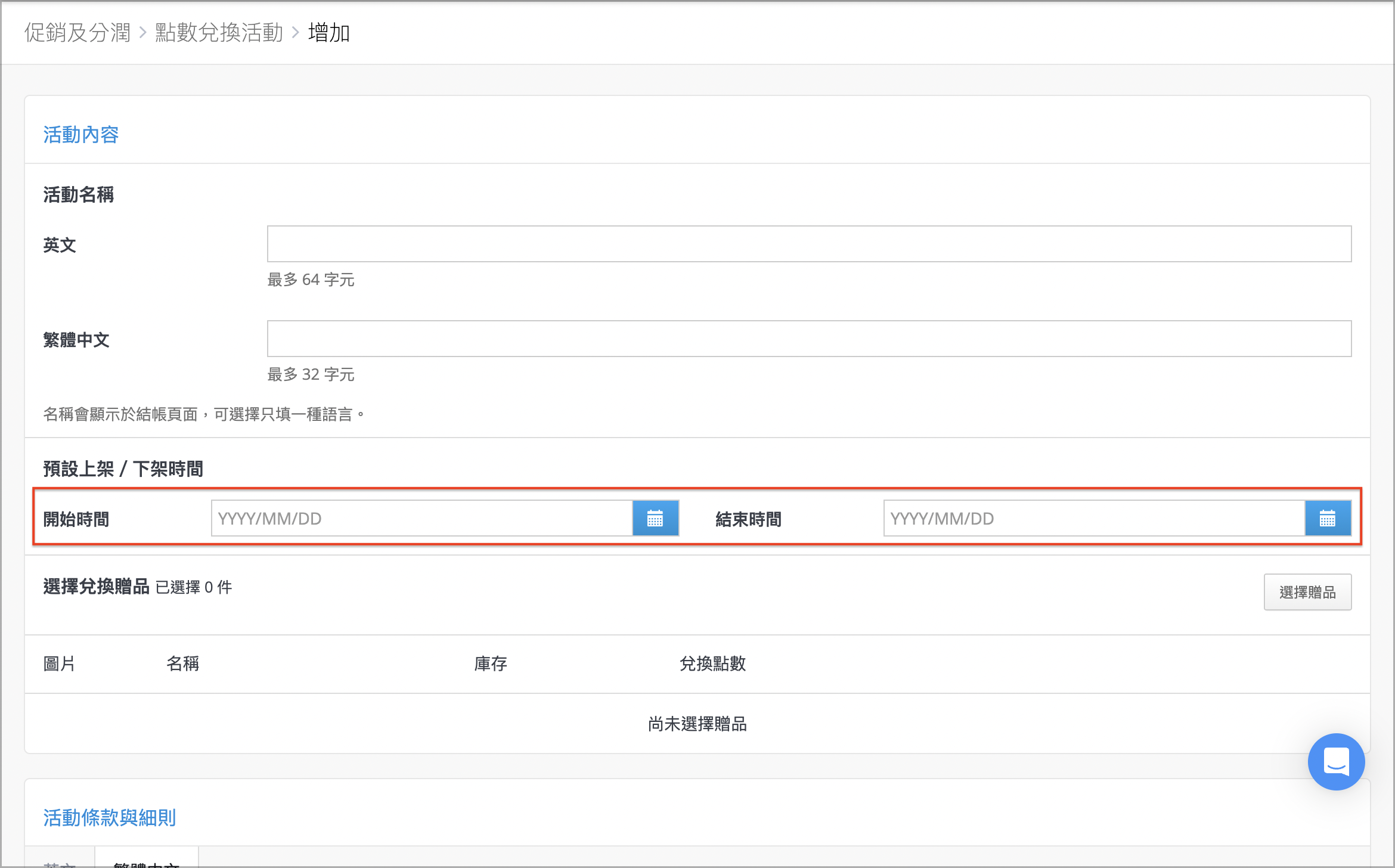This screenshot has height=868, width=1395.
Task: Click the 選擇贈品 button
Action: [x=1307, y=592]
